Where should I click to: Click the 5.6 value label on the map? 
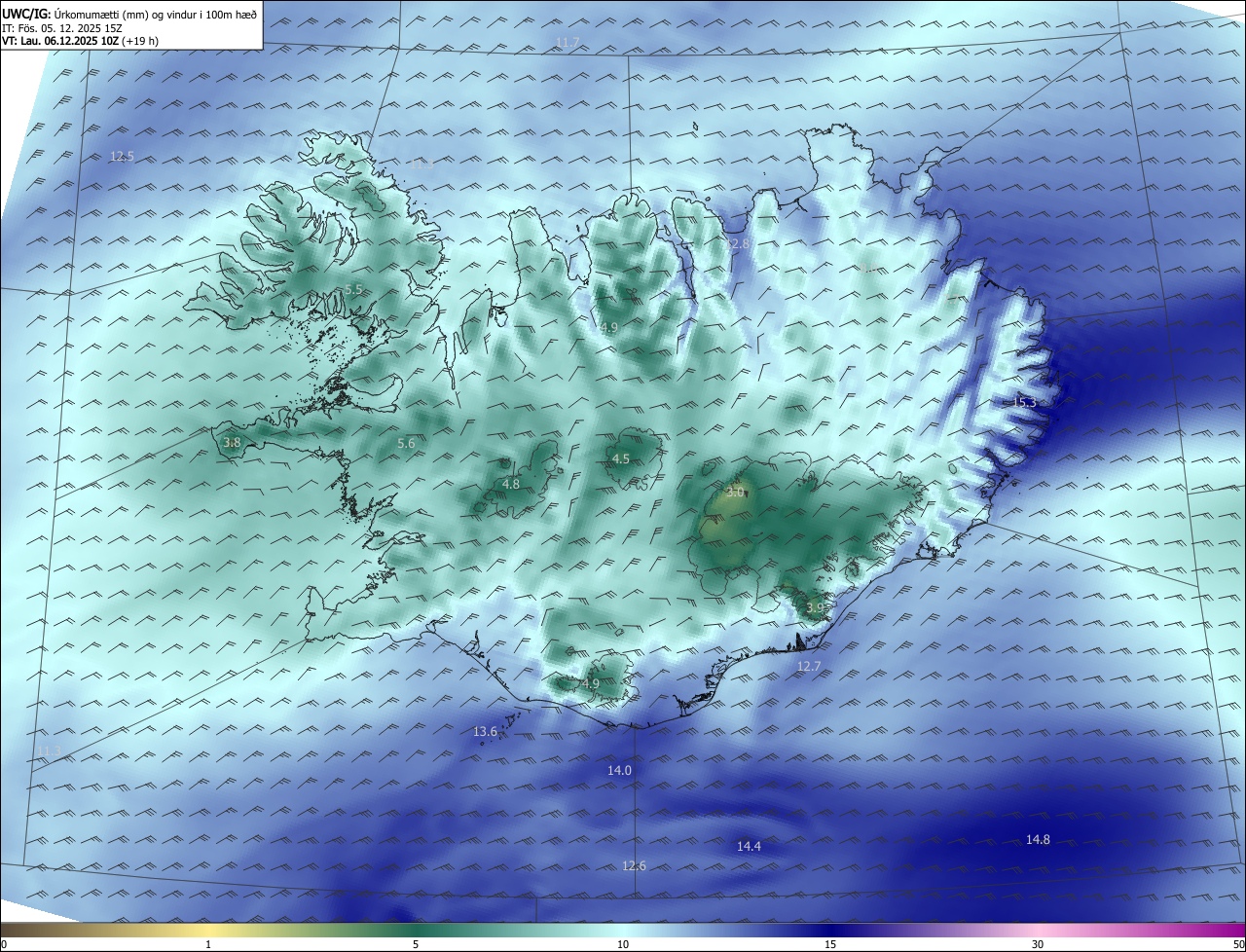point(406,443)
